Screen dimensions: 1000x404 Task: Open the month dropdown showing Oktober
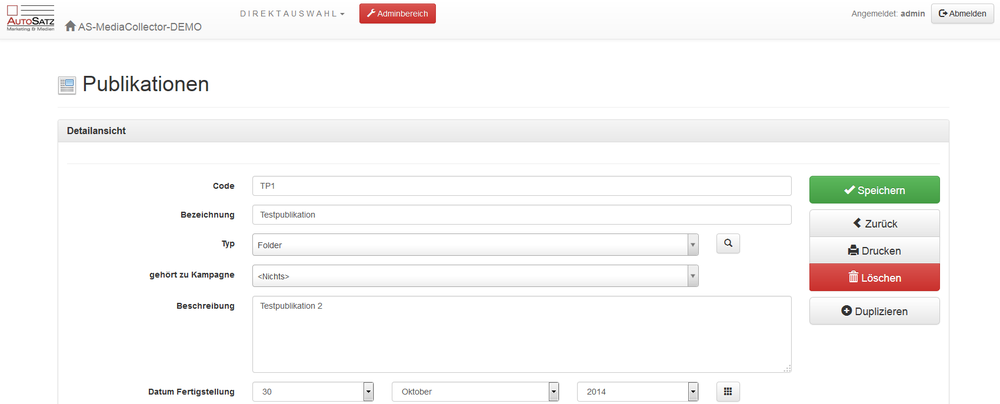click(x=475, y=392)
